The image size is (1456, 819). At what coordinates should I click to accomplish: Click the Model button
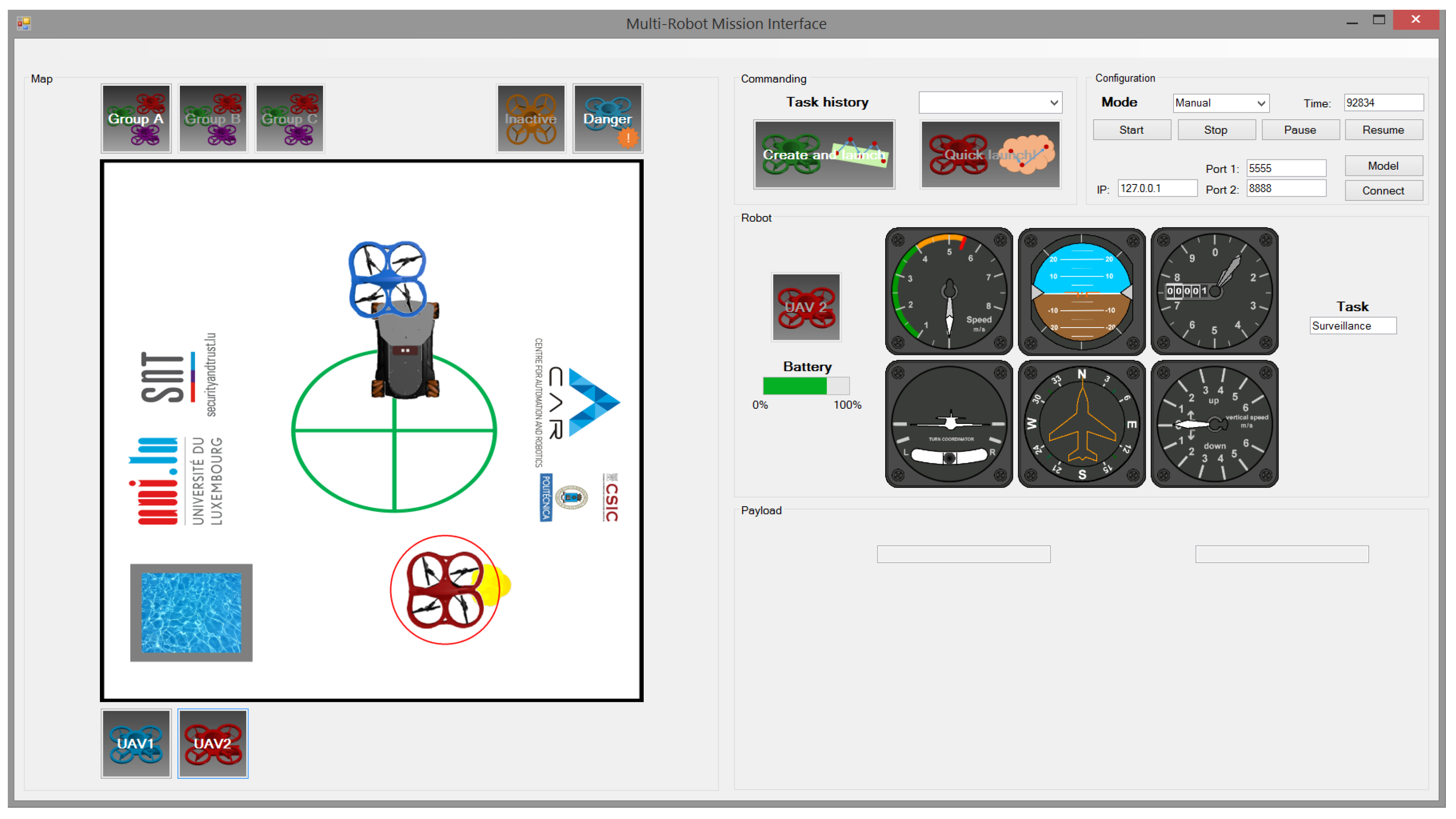1383,165
